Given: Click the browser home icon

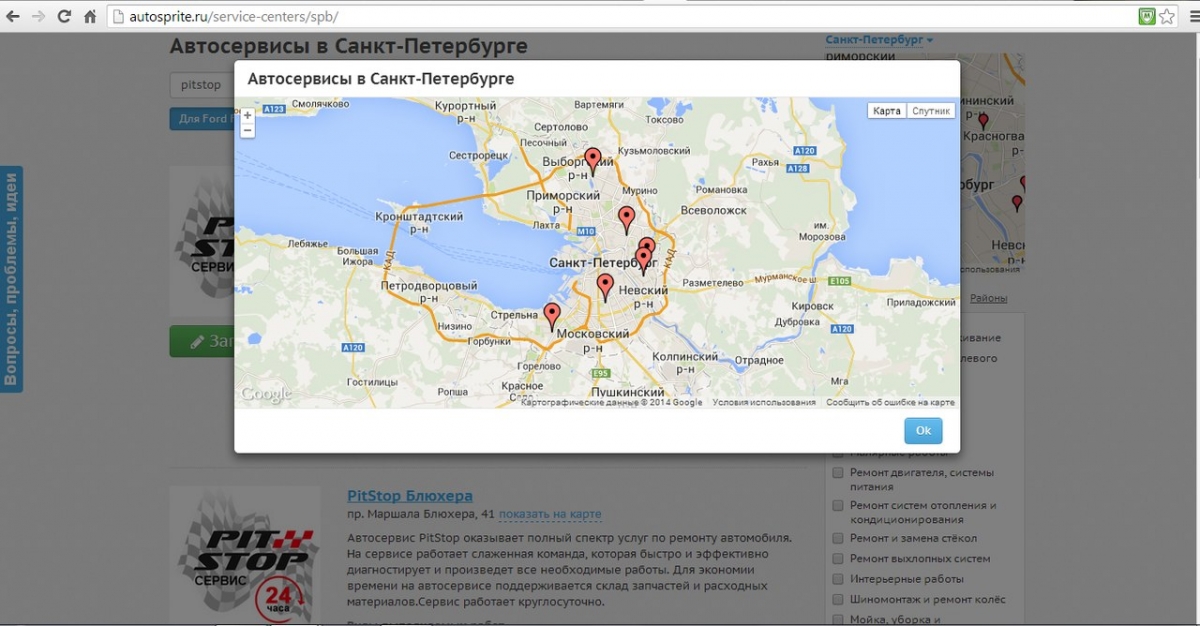Looking at the screenshot, I should (x=90, y=17).
